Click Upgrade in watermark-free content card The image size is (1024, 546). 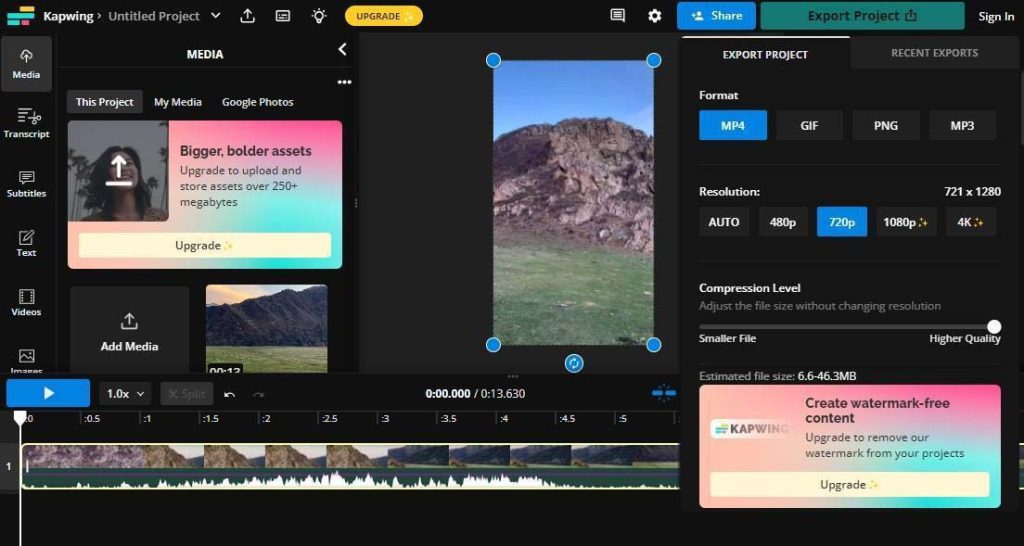(850, 485)
